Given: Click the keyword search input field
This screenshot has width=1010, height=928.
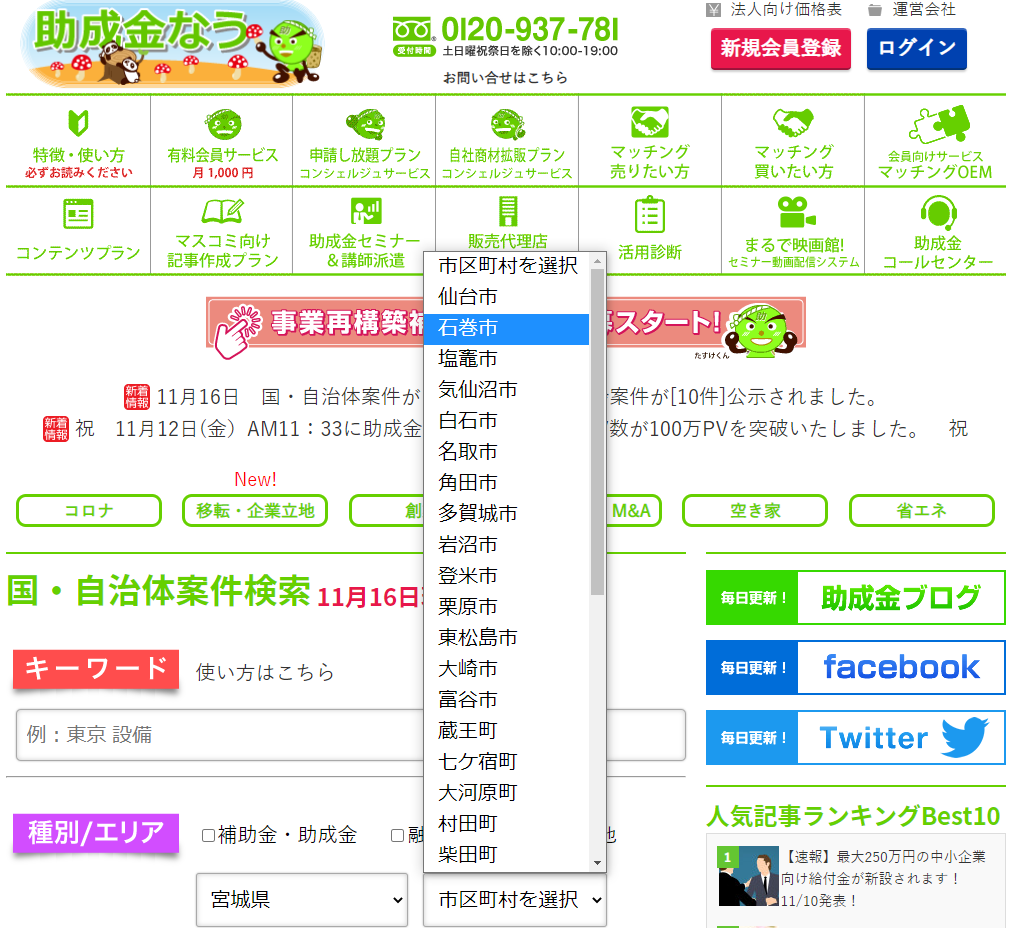Looking at the screenshot, I should click(x=220, y=735).
